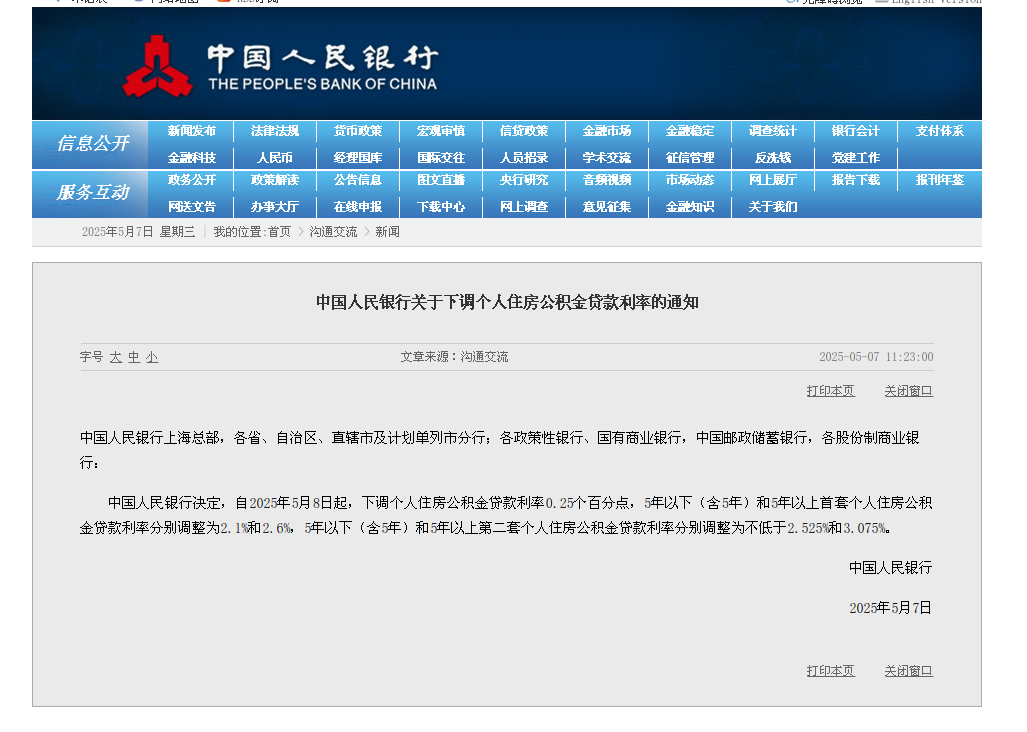Open 金融市场 navigation item
This screenshot has width=1027, height=732.
click(x=606, y=131)
